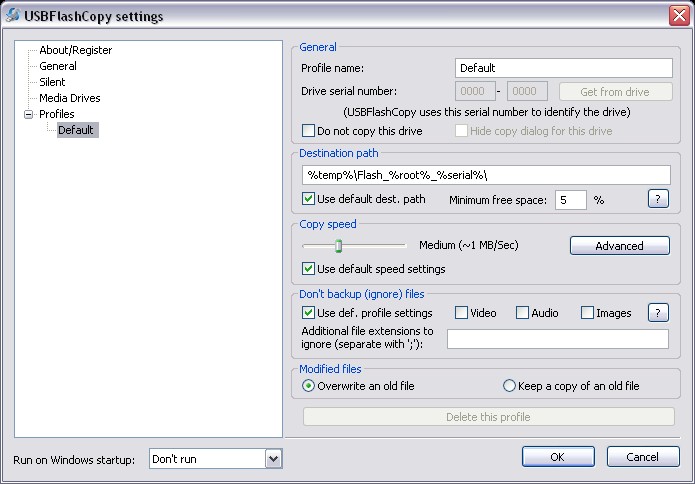The width and height of the screenshot is (695, 484).
Task: Click the Delete this profile button
Action: pyautogui.click(x=488, y=417)
